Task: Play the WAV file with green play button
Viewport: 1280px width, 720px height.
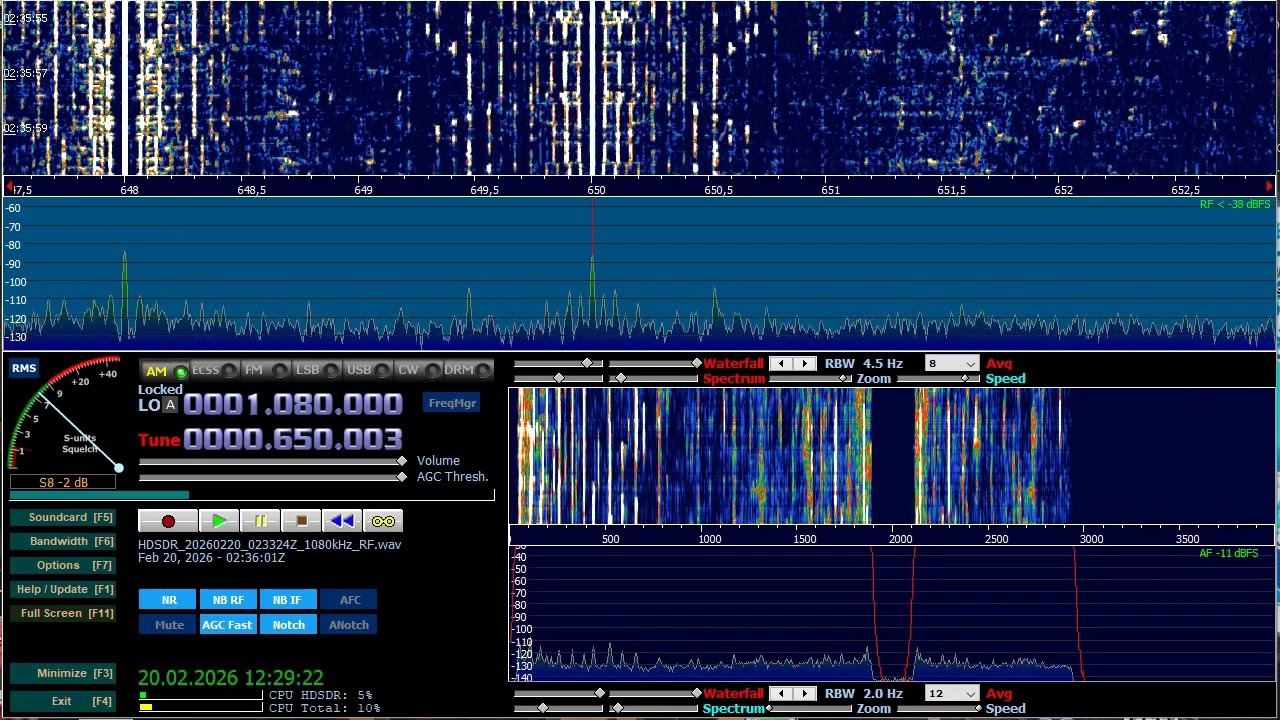Action: [x=218, y=521]
